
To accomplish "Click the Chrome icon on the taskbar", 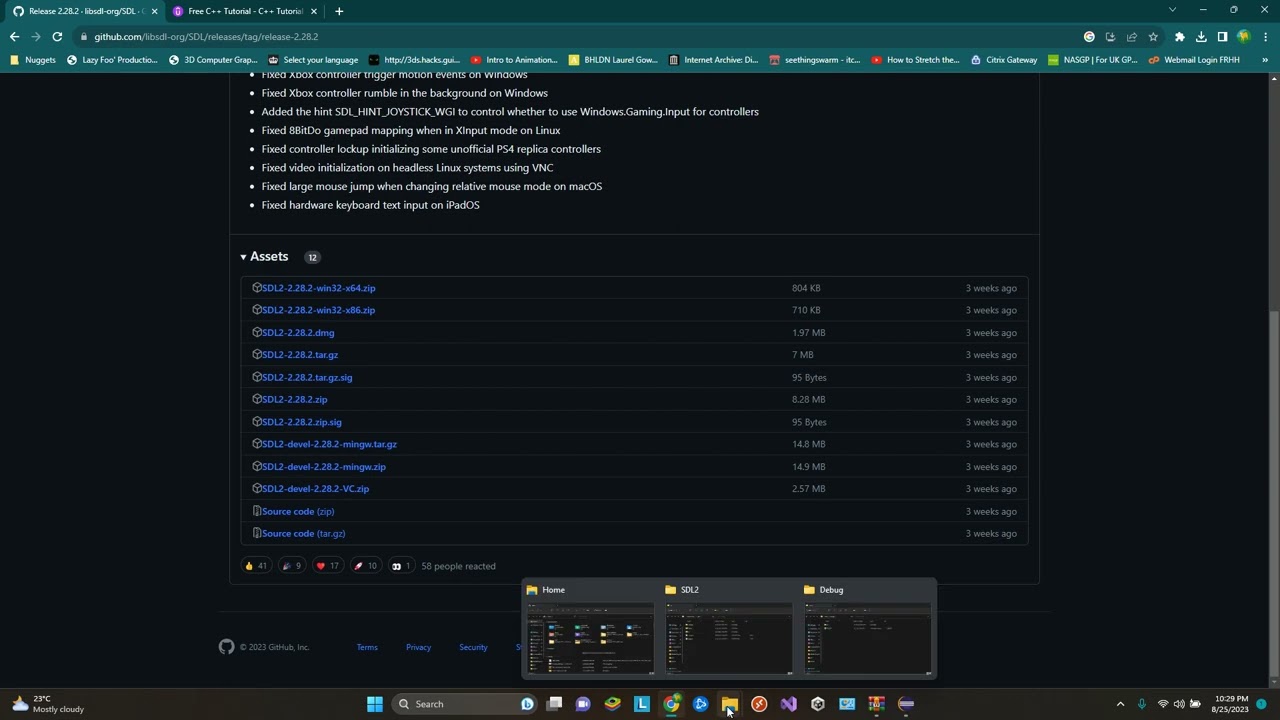I will click(x=672, y=704).
